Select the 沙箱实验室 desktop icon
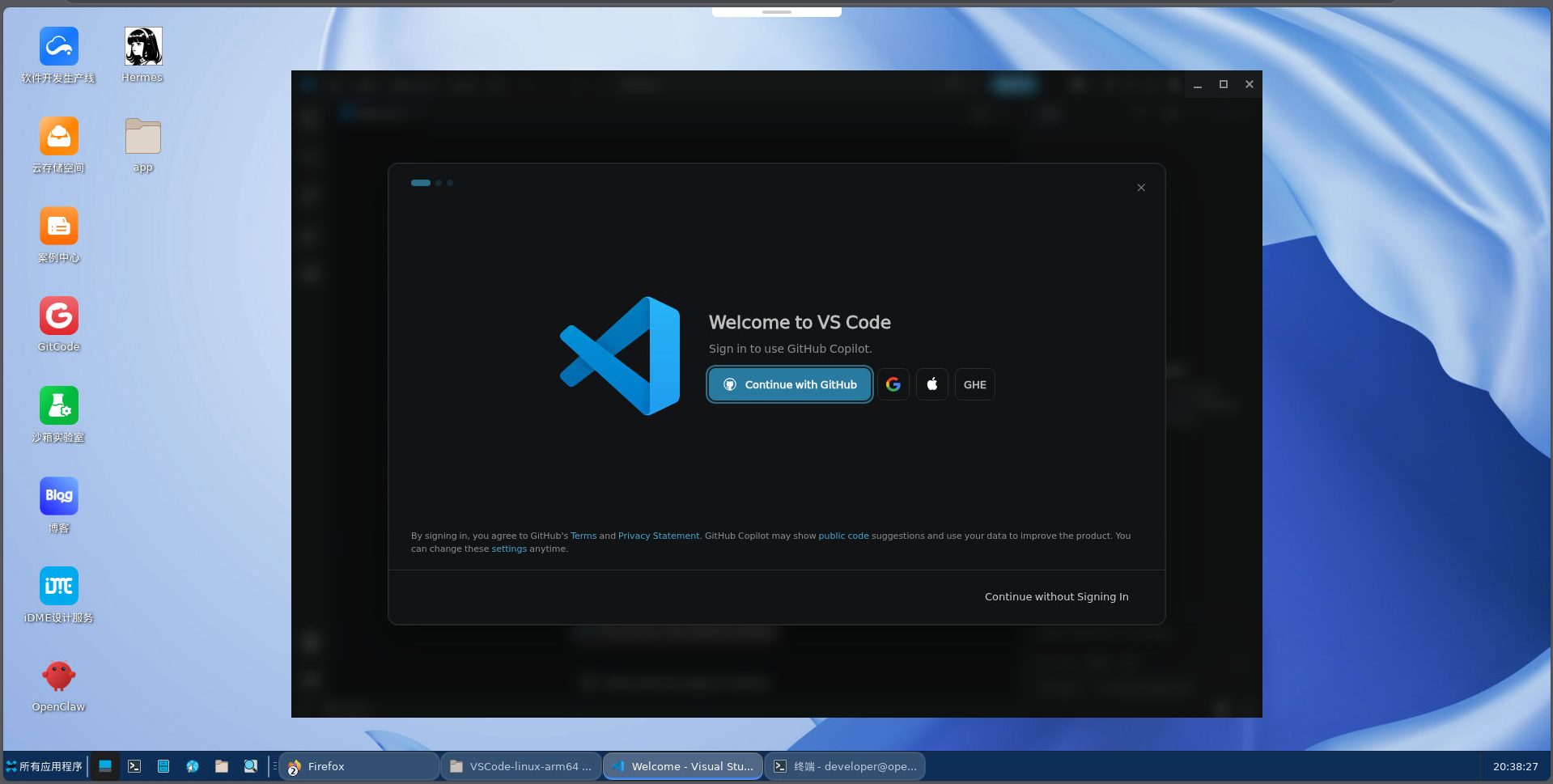The height and width of the screenshot is (784, 1553). [x=58, y=415]
